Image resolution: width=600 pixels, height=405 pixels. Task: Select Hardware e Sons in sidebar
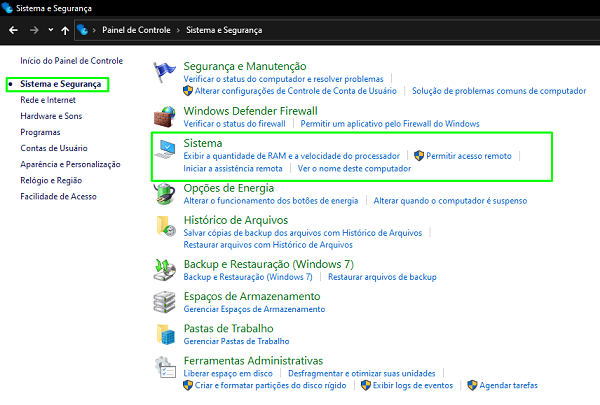[51, 116]
